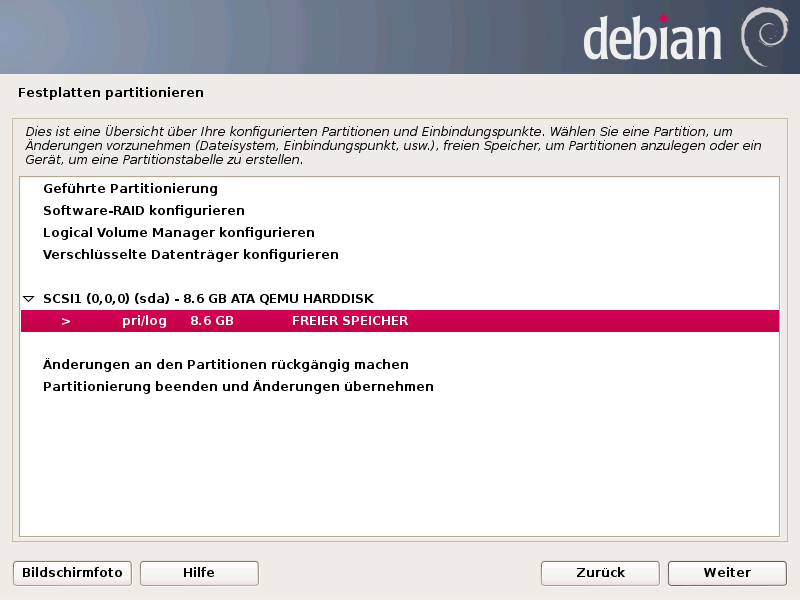
Task: Select Partitionierung beenden und Änderungen übernehmen
Action: pos(238,387)
